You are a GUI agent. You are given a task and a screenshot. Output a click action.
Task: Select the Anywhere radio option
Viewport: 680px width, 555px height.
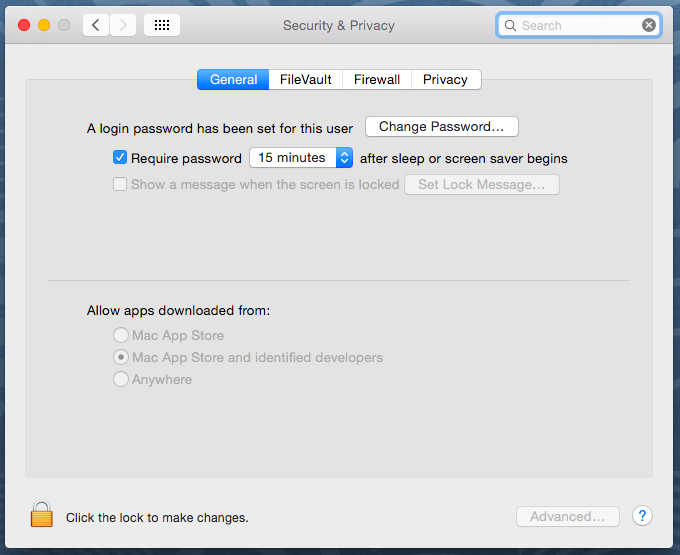(x=121, y=379)
